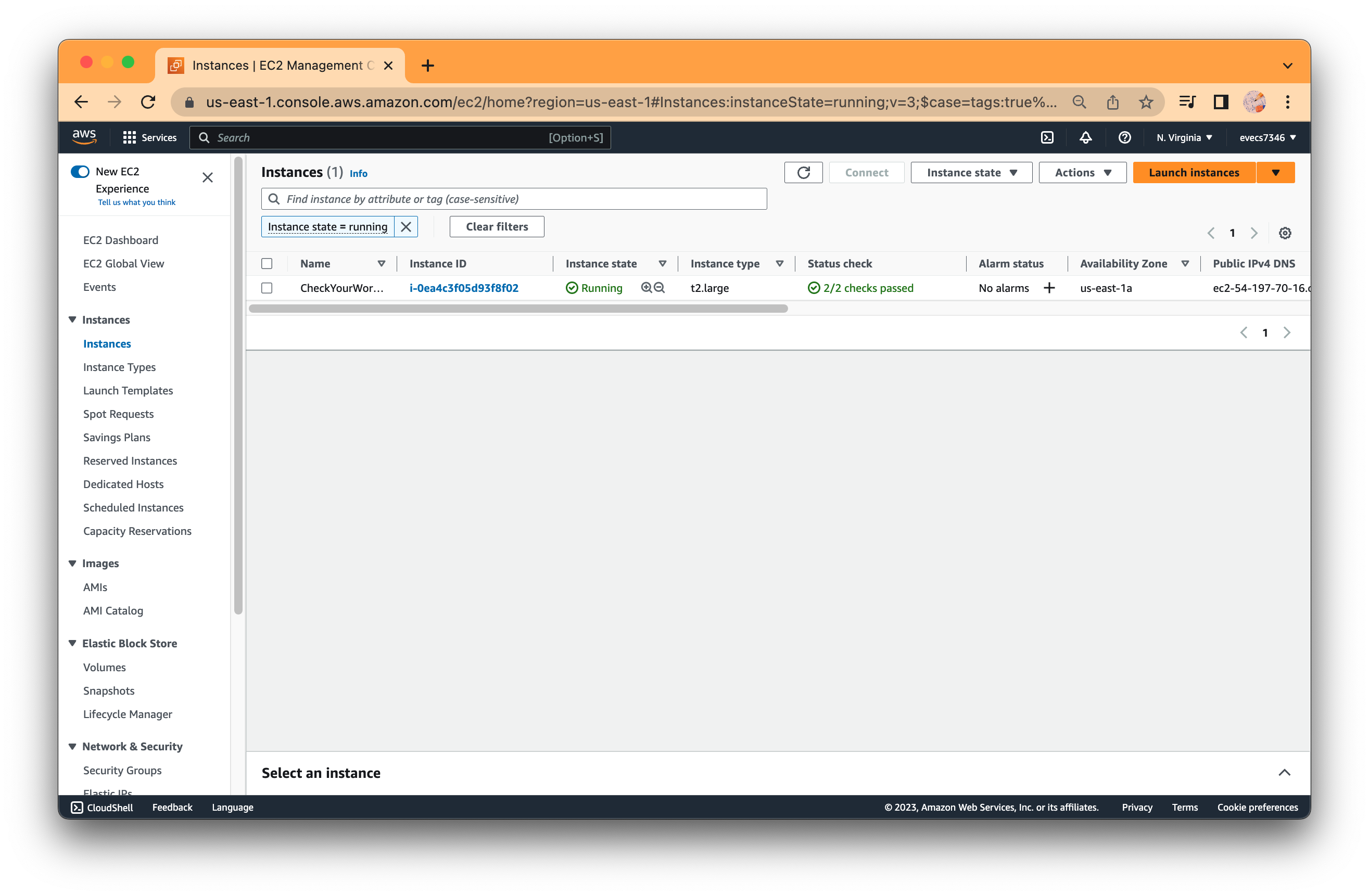Open the Info link beside Instances
This screenshot has height=896, width=1369.
coord(358,173)
